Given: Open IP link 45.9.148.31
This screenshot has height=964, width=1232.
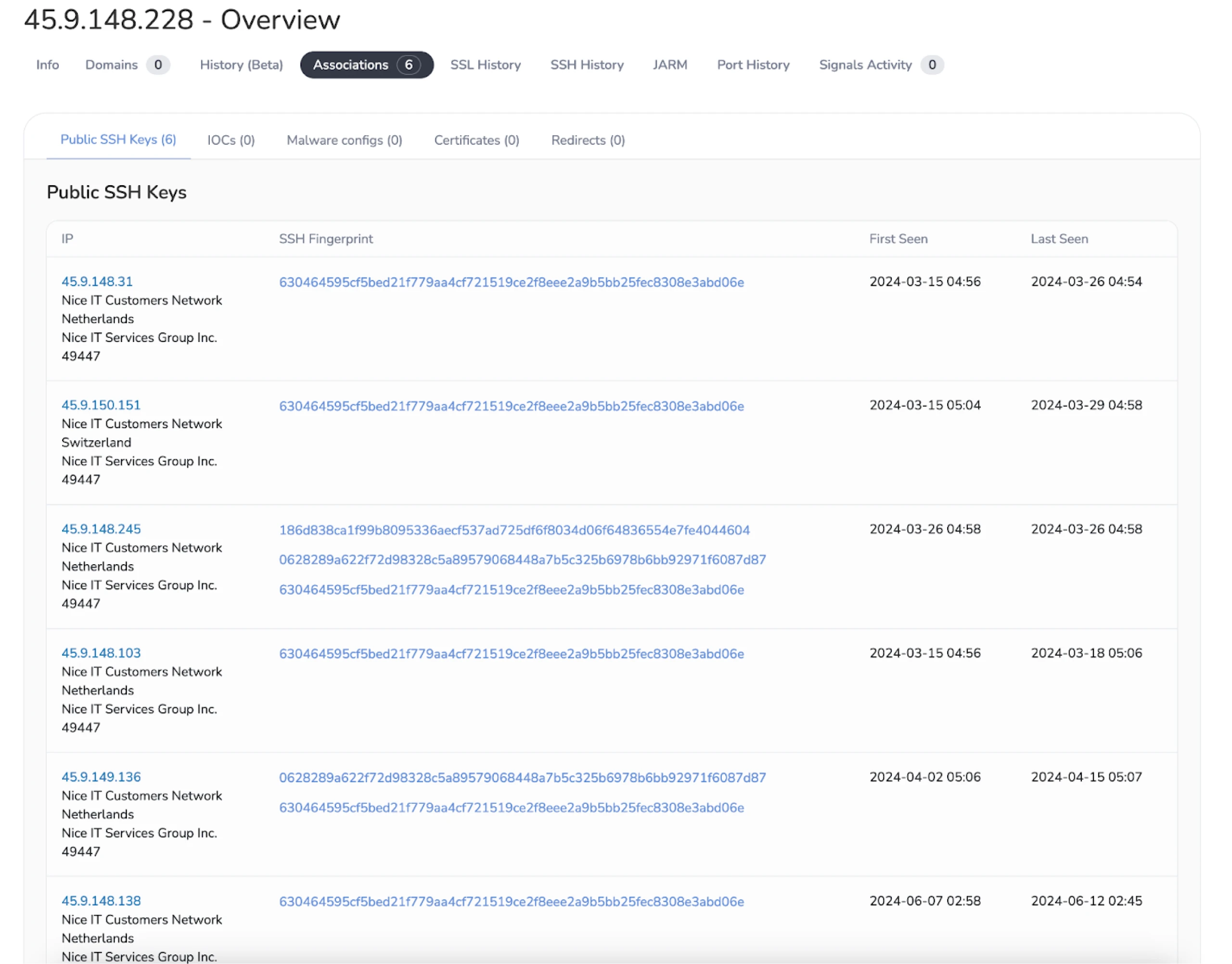Looking at the screenshot, I should click(97, 281).
